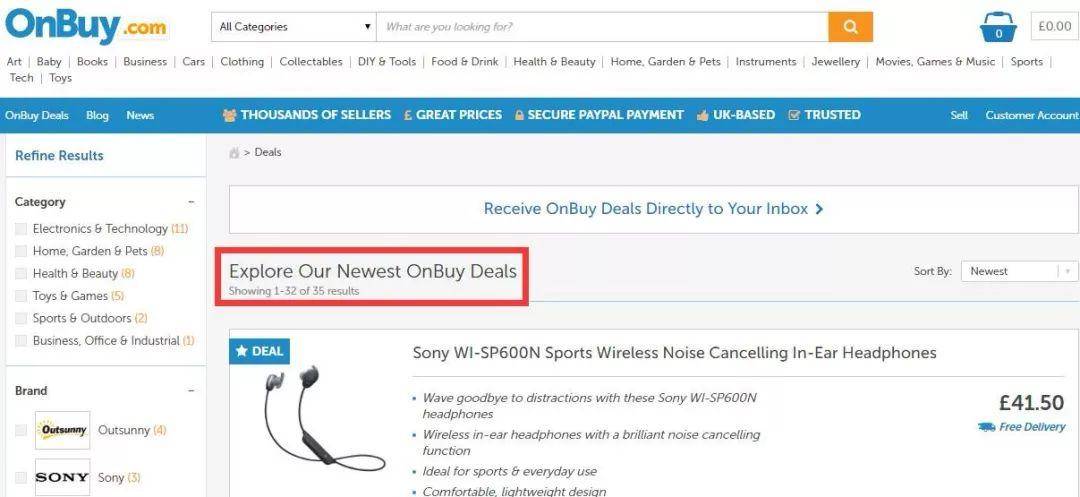This screenshot has width=1080, height=497.
Task: Open the Blog menu item
Action: (x=97, y=116)
